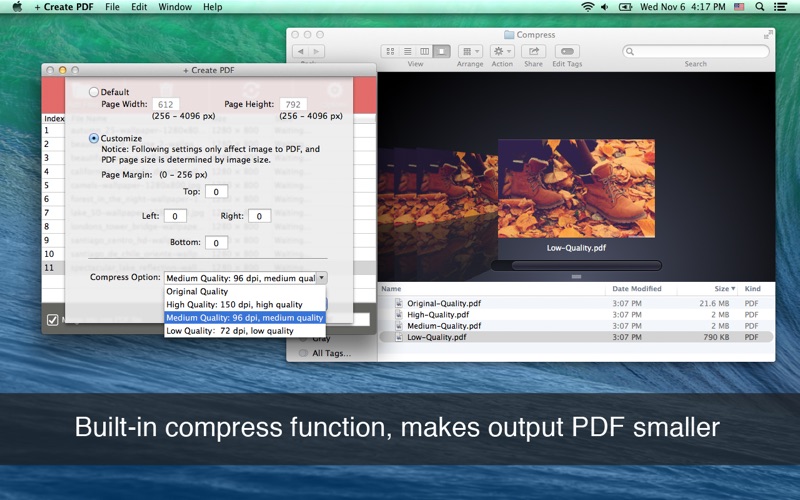Open the US flag input source menu
Image resolution: width=800 pixels, height=500 pixels.
point(739,7)
